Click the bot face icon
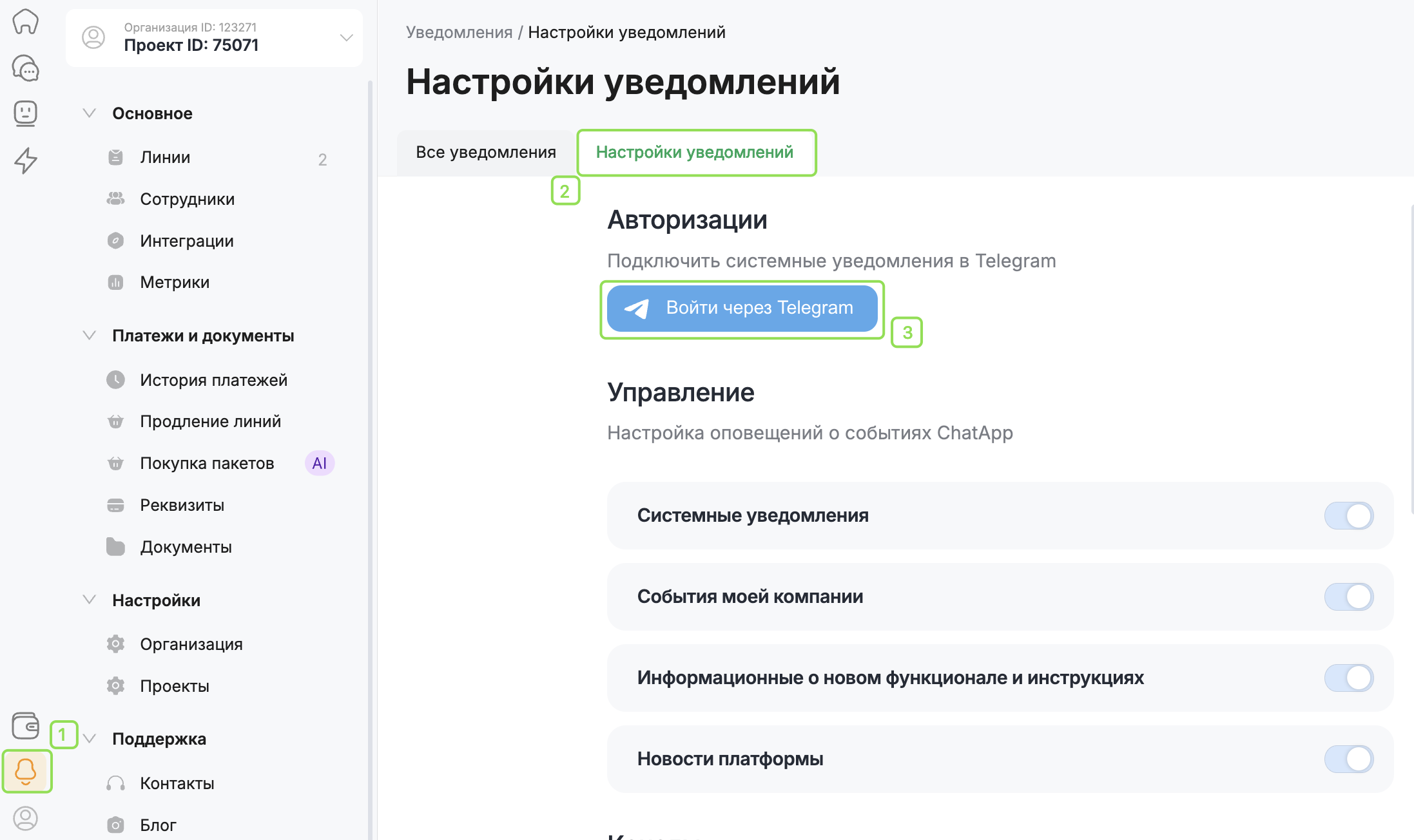This screenshot has height=840, width=1414. pos(26,113)
